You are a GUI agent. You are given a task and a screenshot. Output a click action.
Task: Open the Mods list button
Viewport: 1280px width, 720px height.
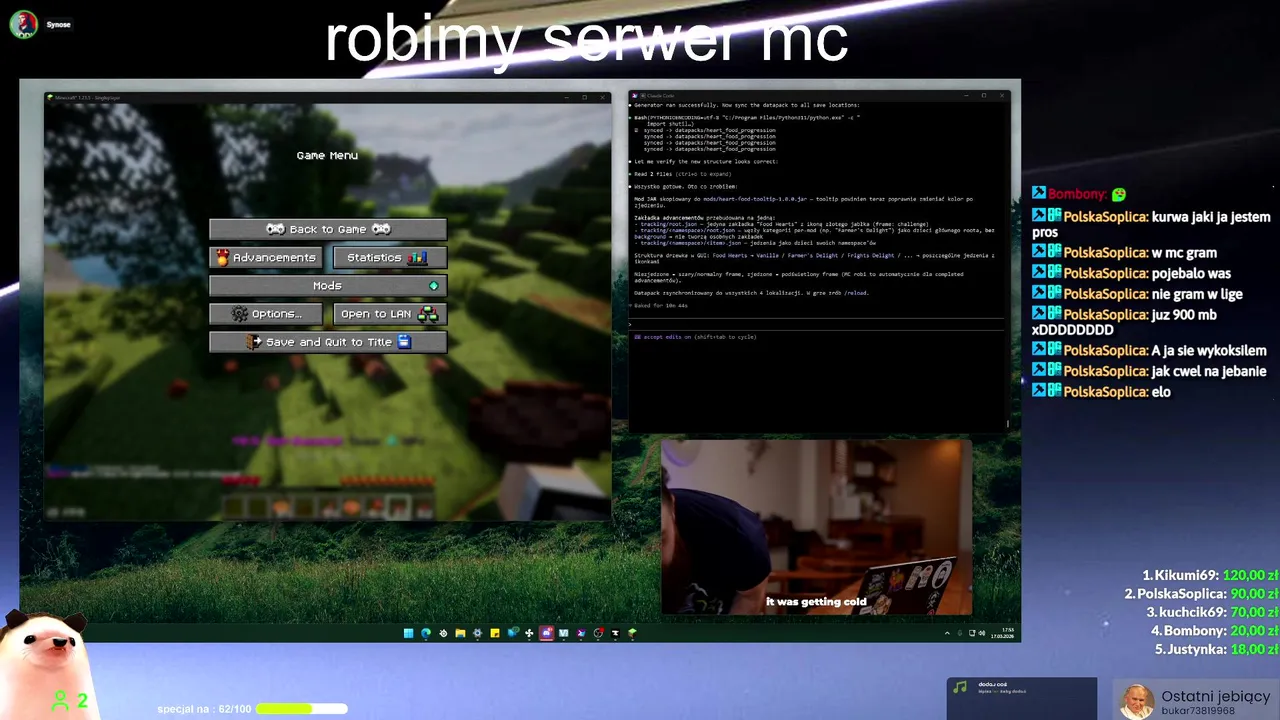[x=327, y=285]
